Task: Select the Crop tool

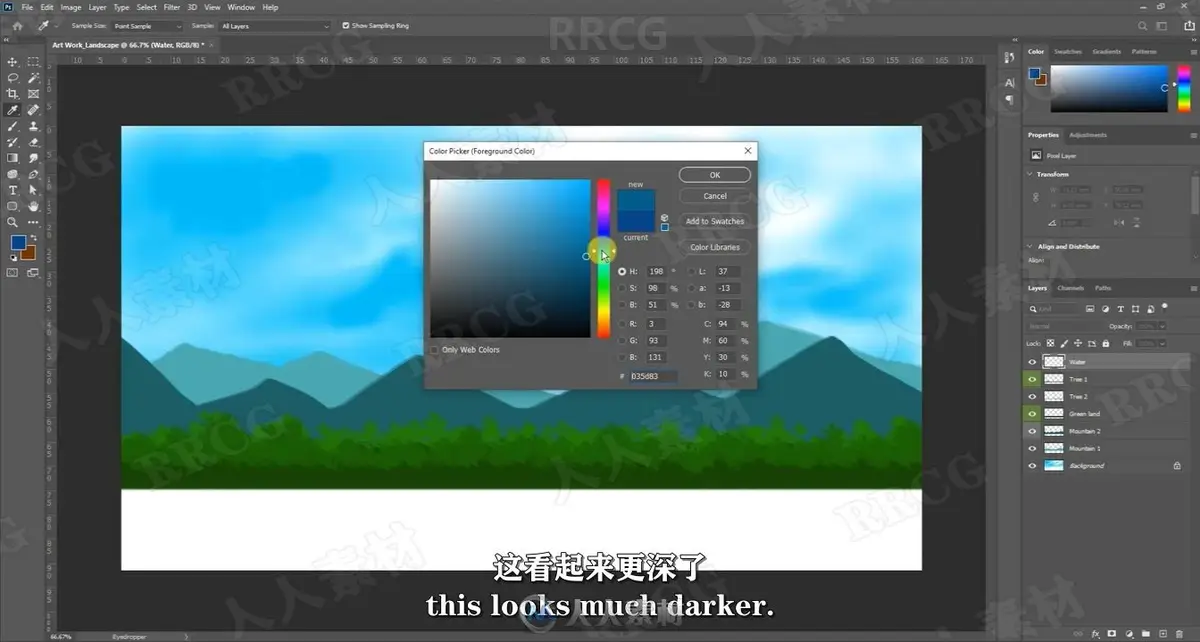Action: [13, 94]
